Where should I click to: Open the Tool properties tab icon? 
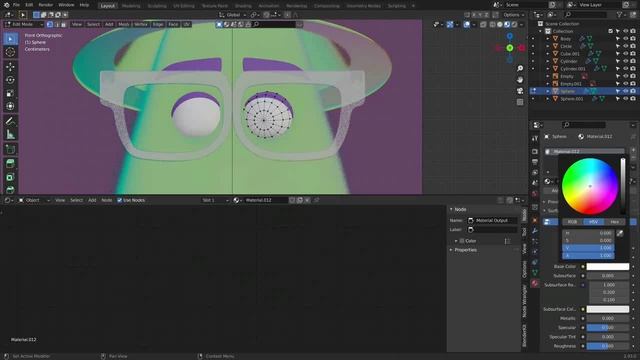(x=535, y=139)
